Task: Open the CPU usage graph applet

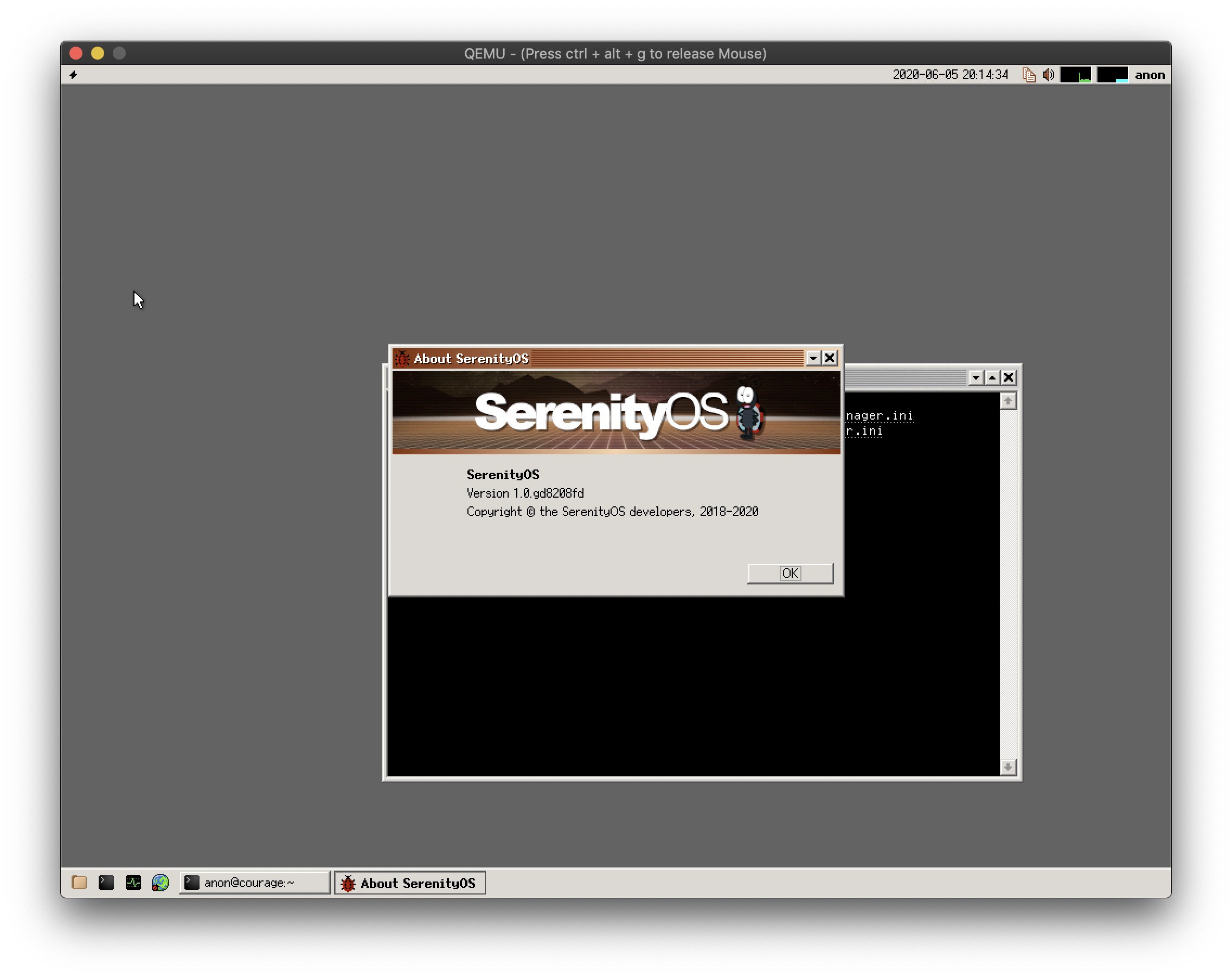Action: tap(1075, 75)
